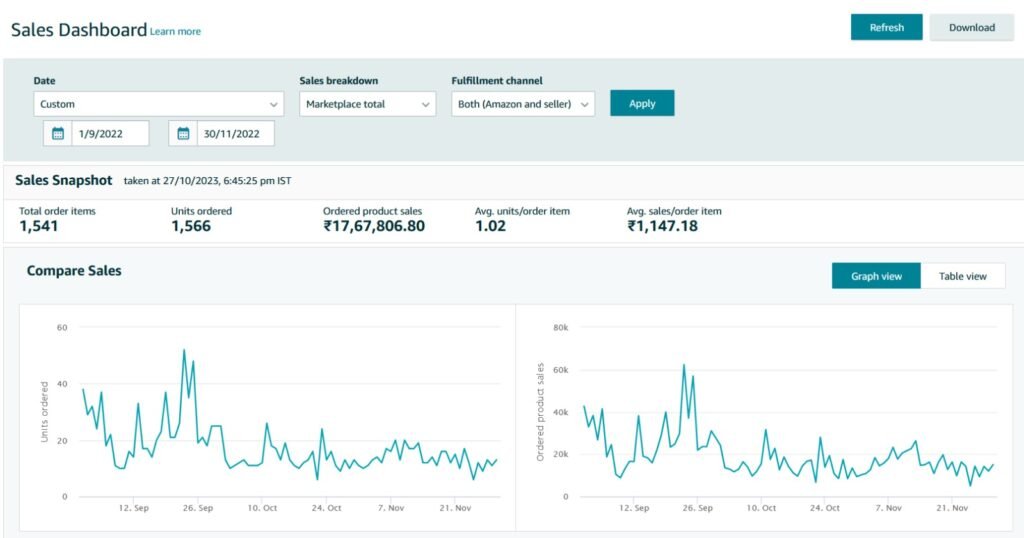Expand the Fulfillment channel dropdown

523,104
